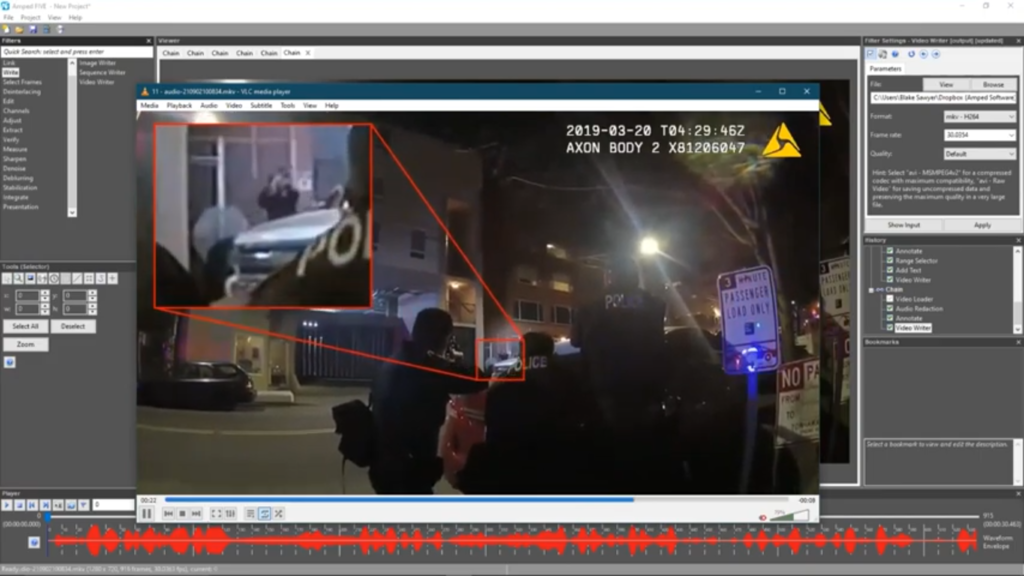Select Sequence Writer in the filter list
This screenshot has height=576, width=1024.
coord(103,72)
